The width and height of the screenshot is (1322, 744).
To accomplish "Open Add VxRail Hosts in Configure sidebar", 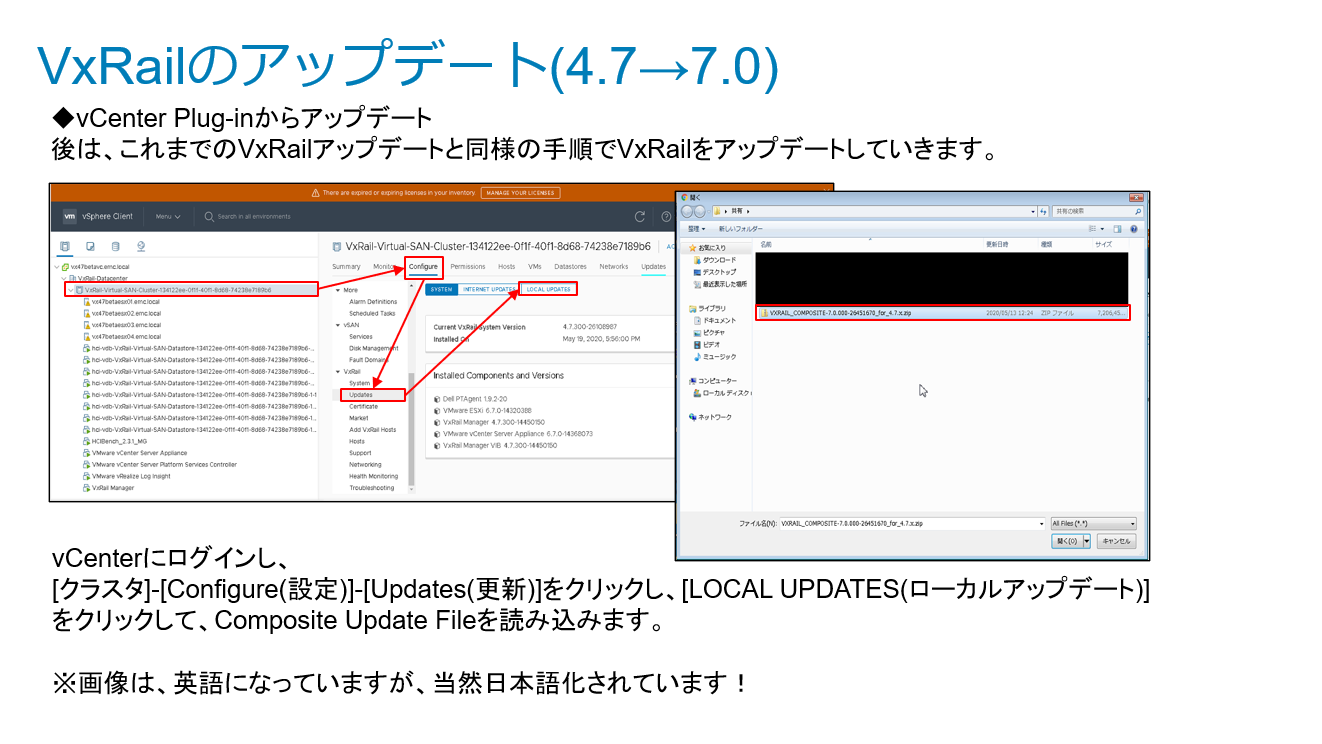I will pyautogui.click(x=372, y=430).
